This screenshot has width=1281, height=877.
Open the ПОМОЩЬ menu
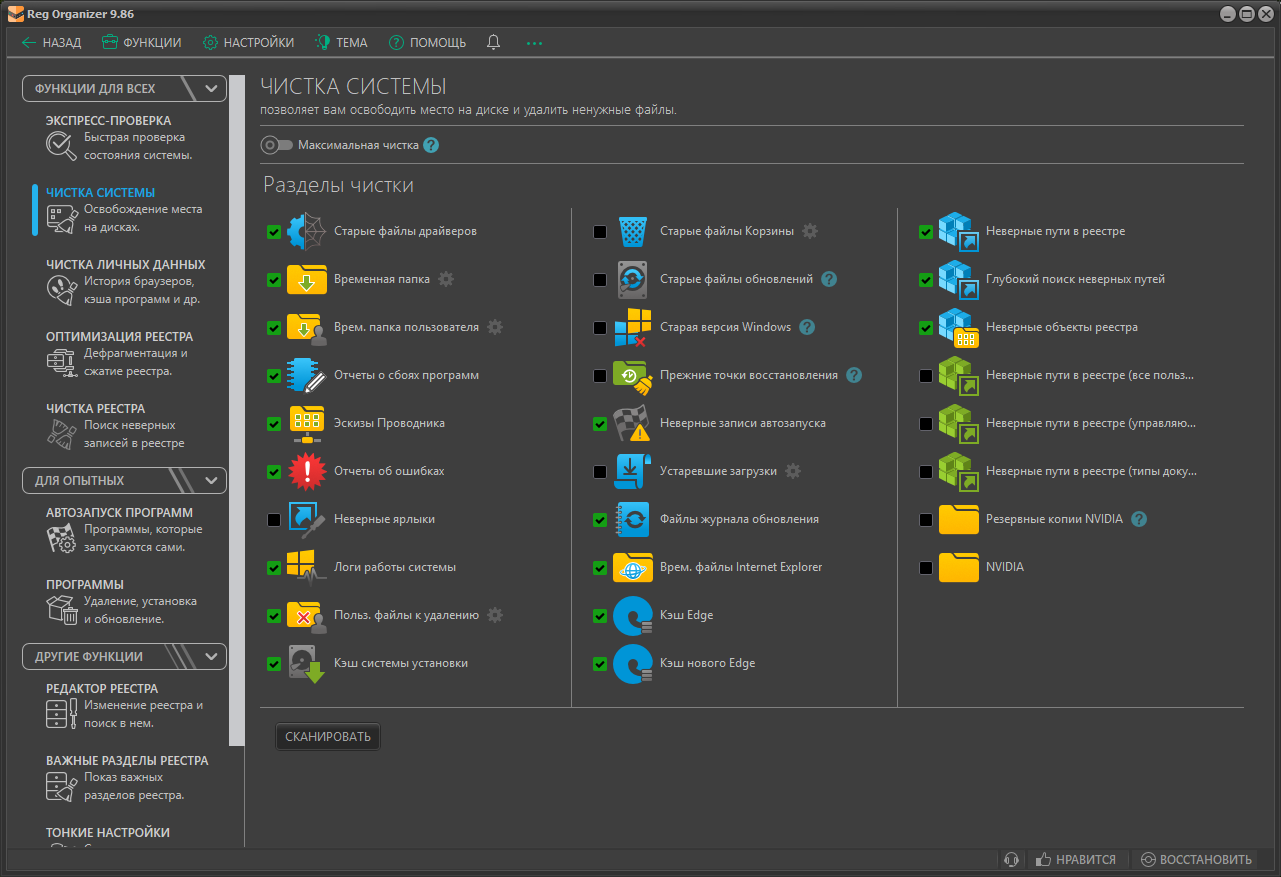[427, 43]
